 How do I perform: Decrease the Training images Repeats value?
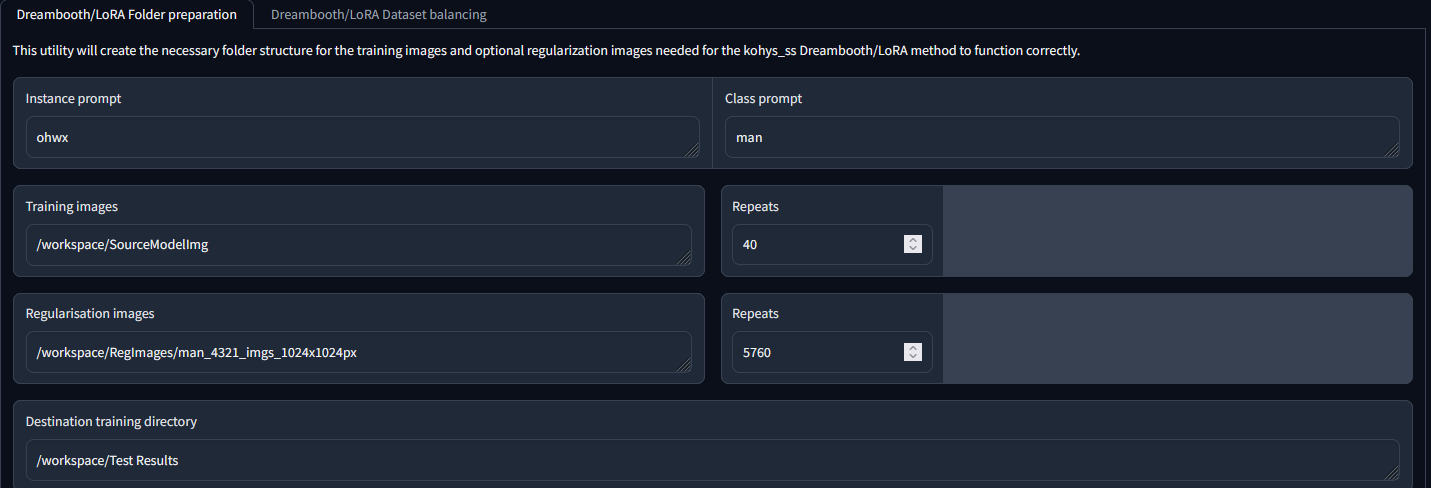[x=912, y=248]
